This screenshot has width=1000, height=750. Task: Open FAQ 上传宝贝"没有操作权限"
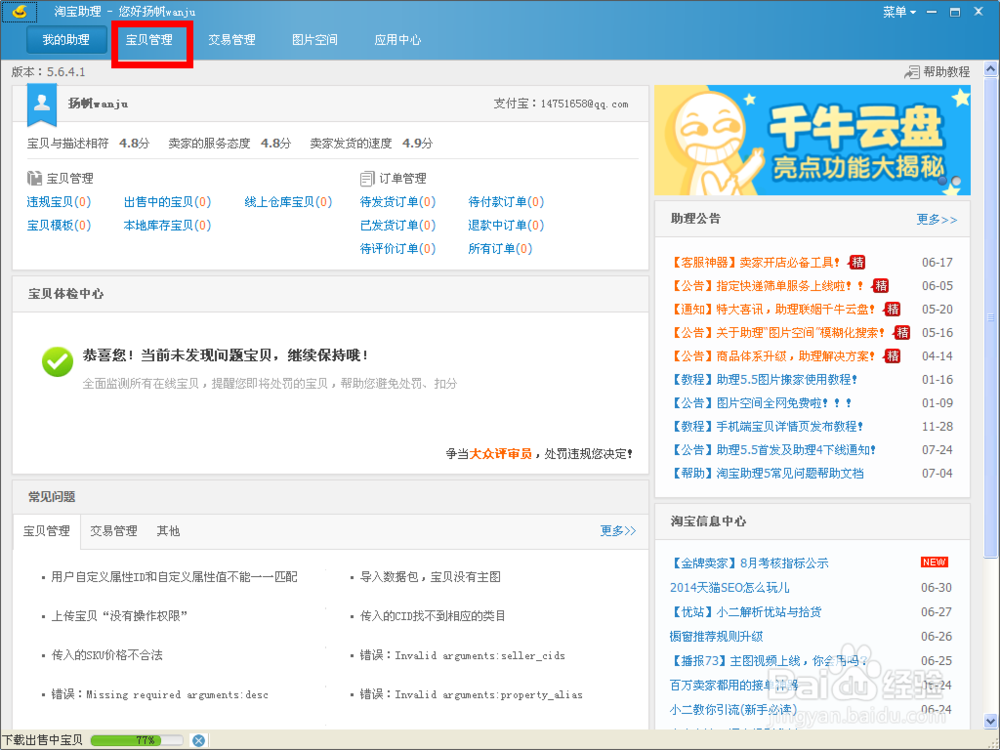click(x=119, y=616)
